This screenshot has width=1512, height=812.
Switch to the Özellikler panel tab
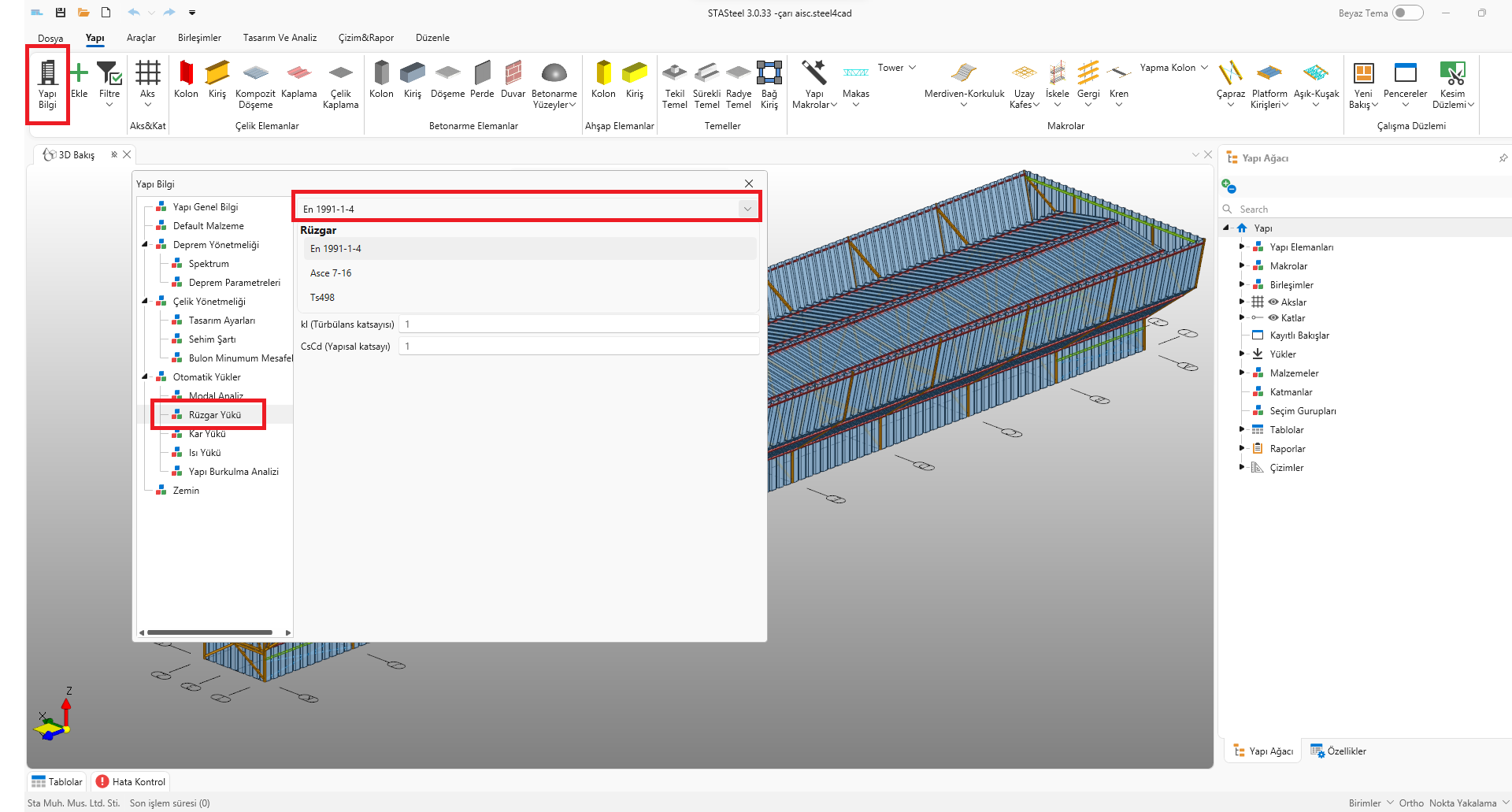click(1339, 751)
